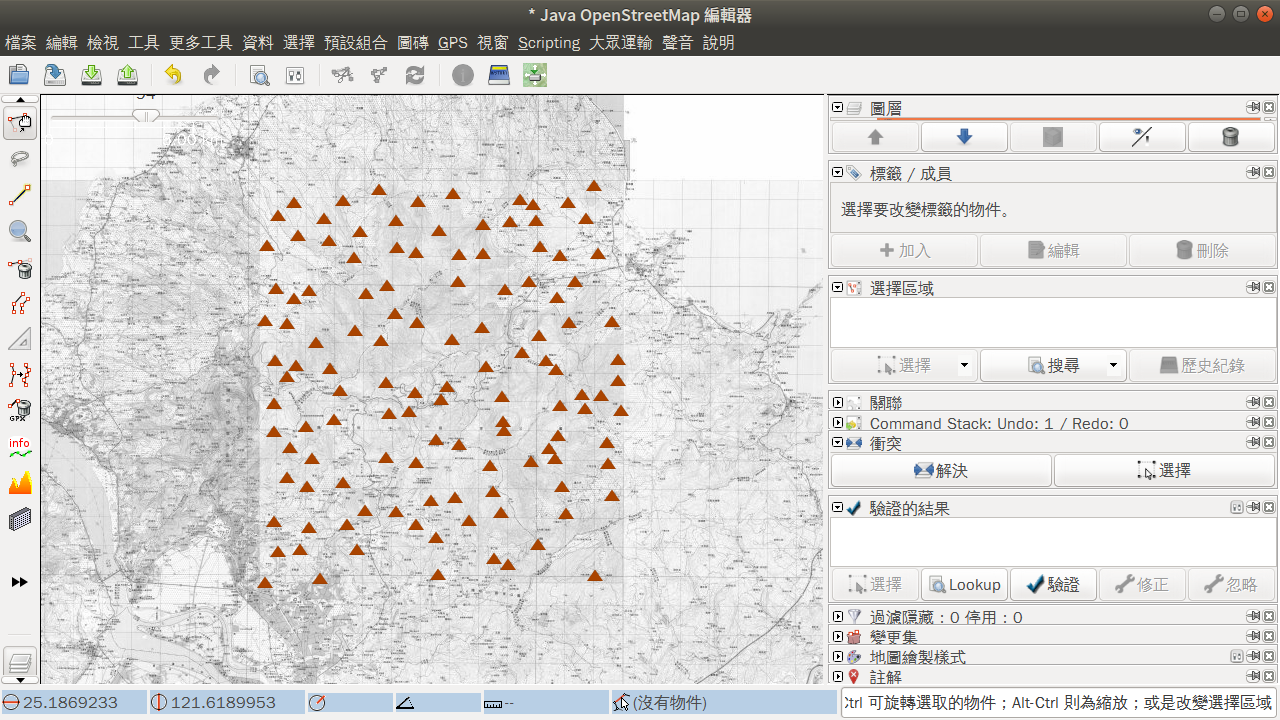Screen dimensions: 1280x720
Task: Click the 驗證 button
Action: click(x=1053, y=585)
